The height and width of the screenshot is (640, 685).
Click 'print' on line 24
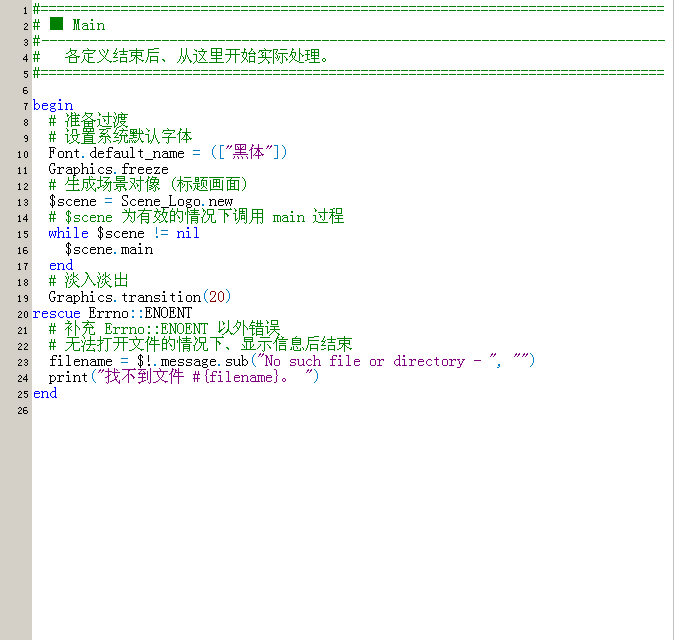point(68,377)
